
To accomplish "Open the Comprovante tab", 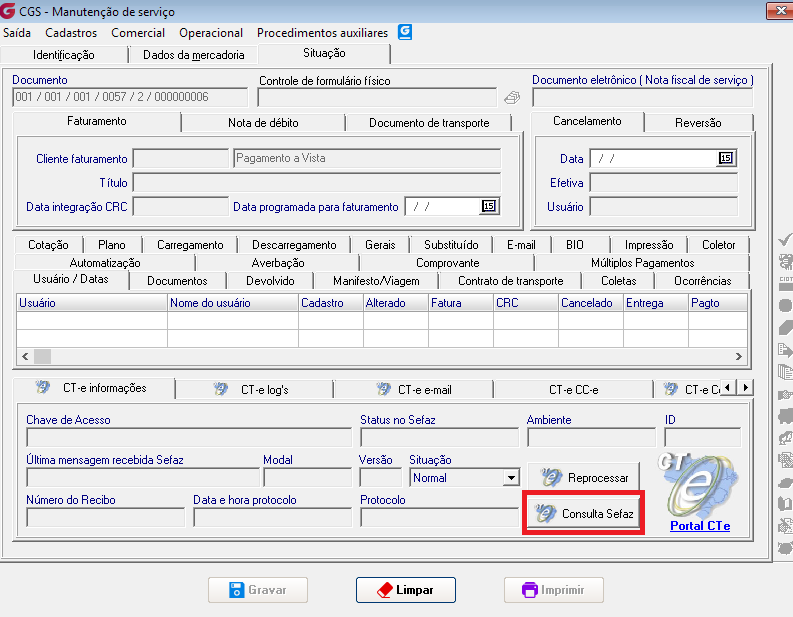I will coord(448,263).
